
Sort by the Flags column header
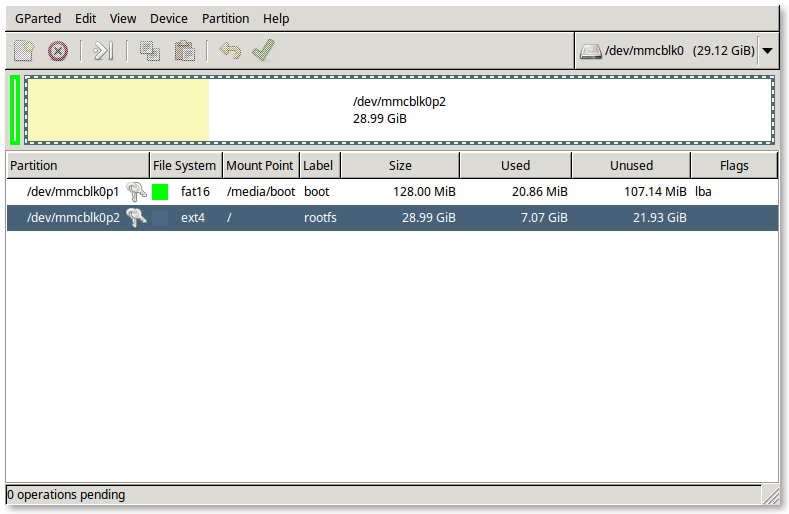point(734,166)
